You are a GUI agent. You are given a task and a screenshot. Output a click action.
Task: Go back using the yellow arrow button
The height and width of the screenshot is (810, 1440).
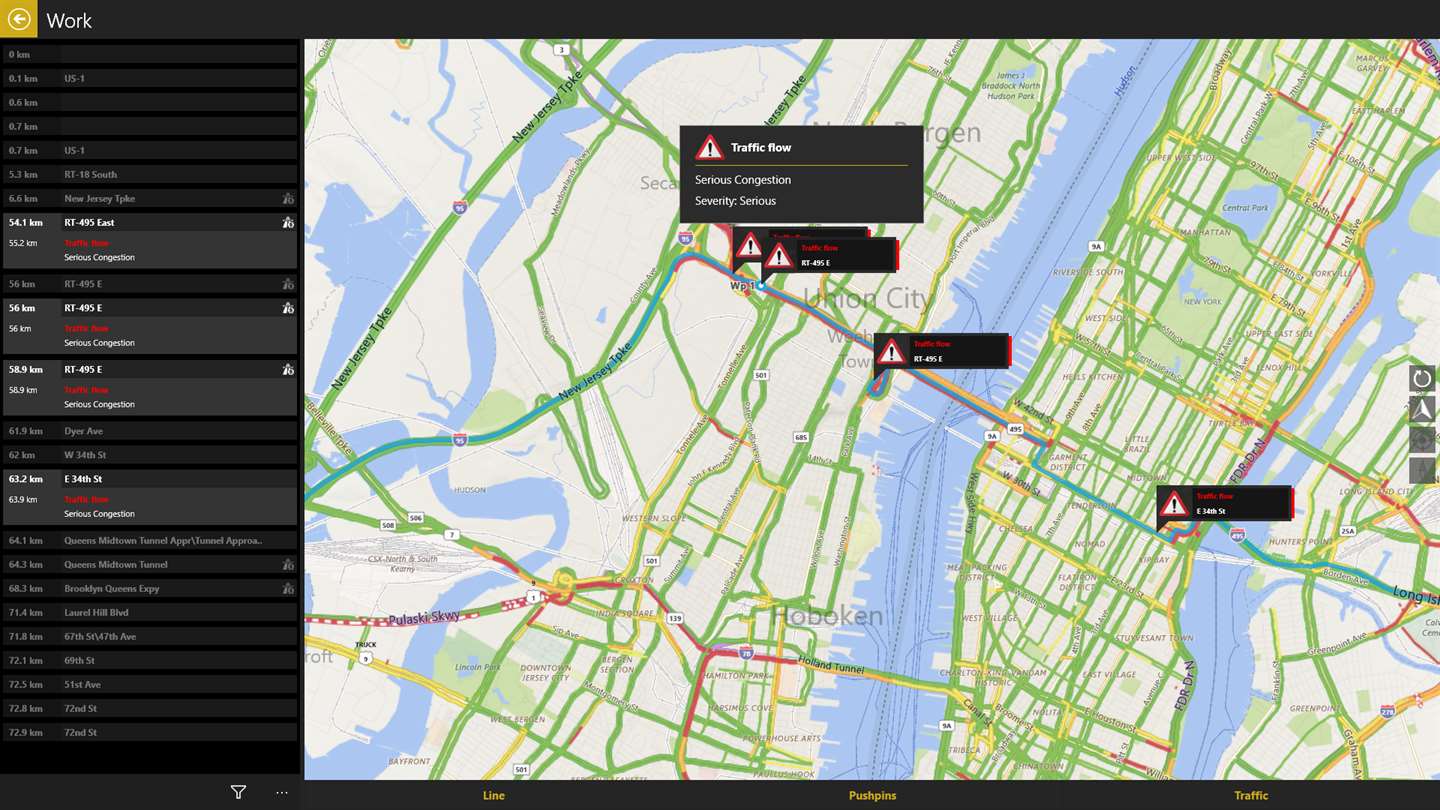[18, 19]
